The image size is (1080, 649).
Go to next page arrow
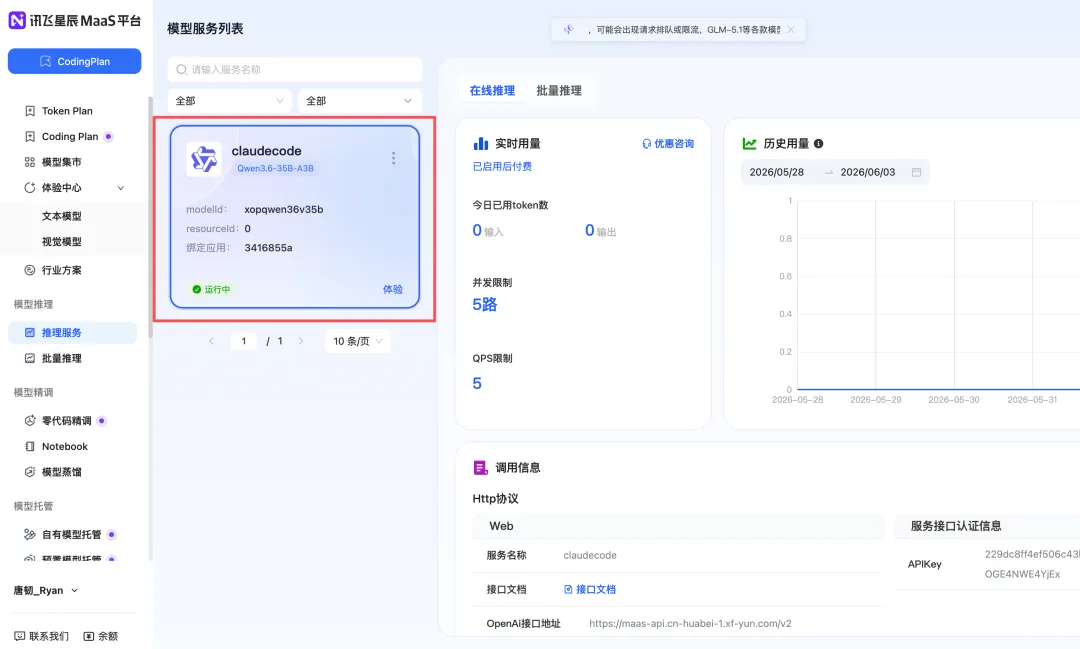pyautogui.click(x=301, y=341)
